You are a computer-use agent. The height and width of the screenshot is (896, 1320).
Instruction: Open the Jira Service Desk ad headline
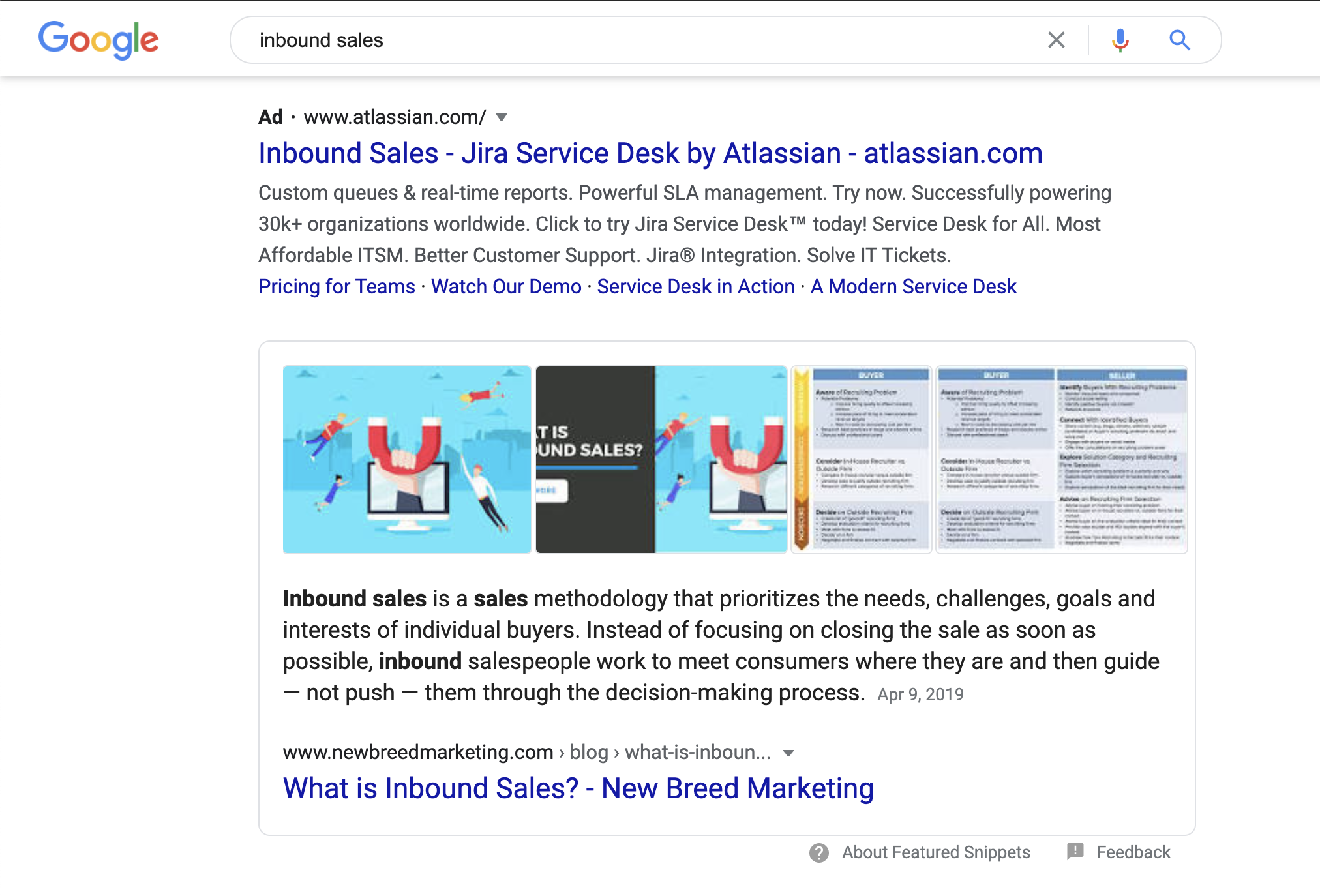650,153
